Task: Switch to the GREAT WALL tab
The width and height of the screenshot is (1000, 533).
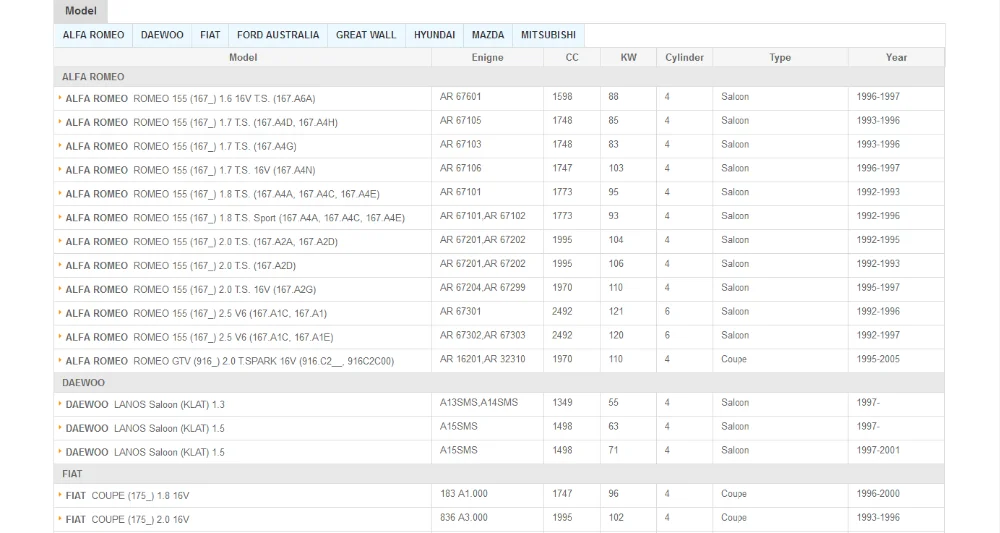Action: 366,35
